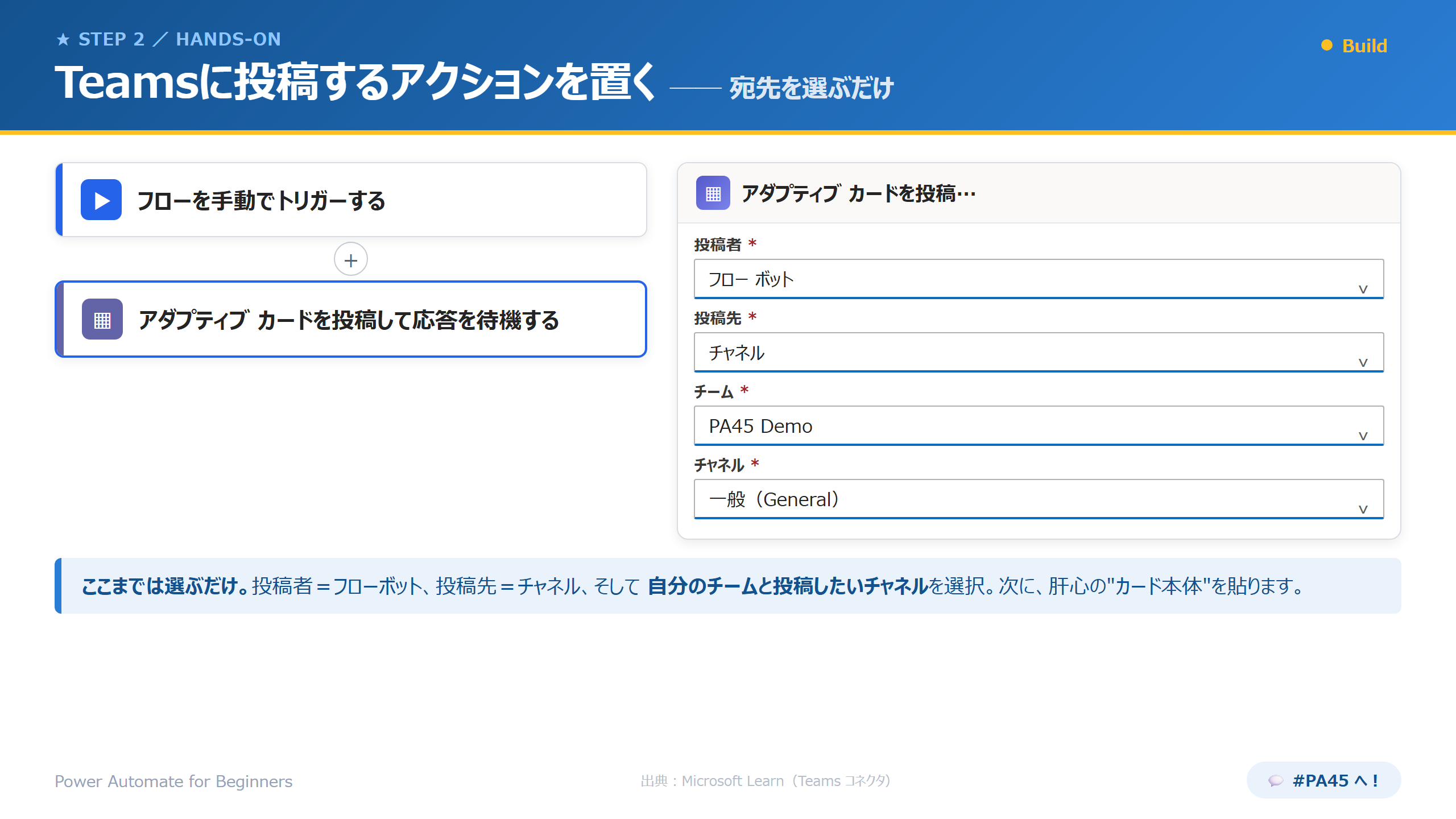Open the チーム dropdown showing PA45 Demo
1456x819 pixels.
click(1039, 425)
